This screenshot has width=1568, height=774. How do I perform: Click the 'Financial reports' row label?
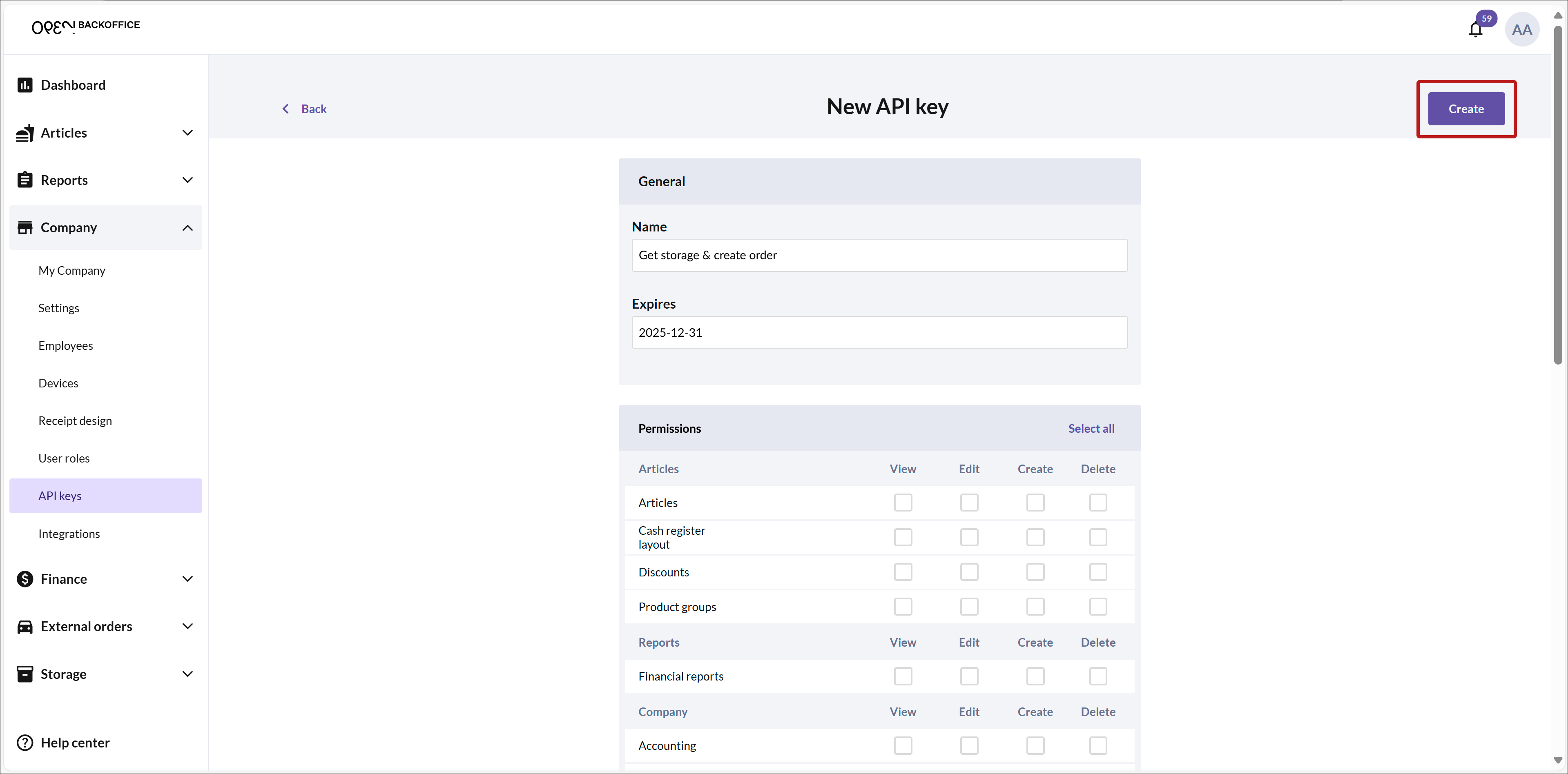(680, 676)
